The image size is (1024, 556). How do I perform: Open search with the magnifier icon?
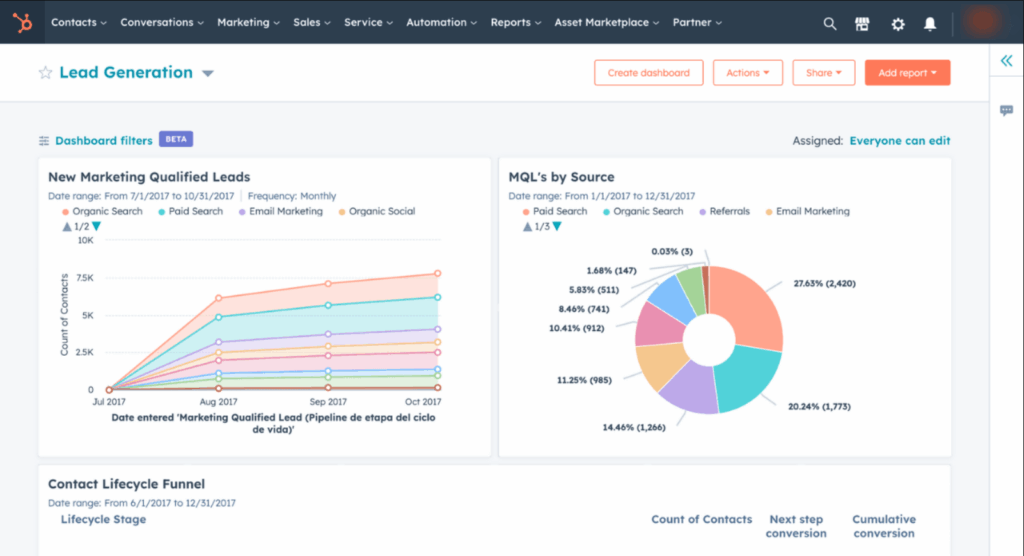(x=829, y=23)
